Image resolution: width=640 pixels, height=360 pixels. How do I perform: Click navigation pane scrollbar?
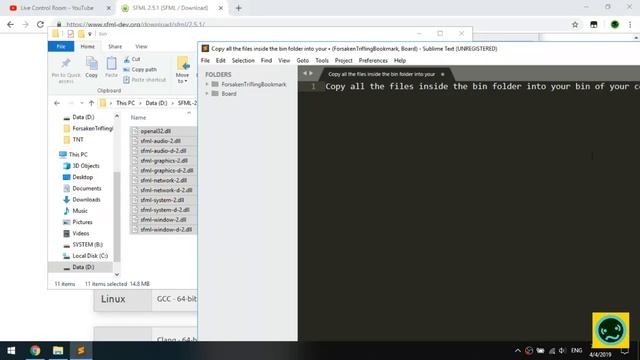(117, 216)
